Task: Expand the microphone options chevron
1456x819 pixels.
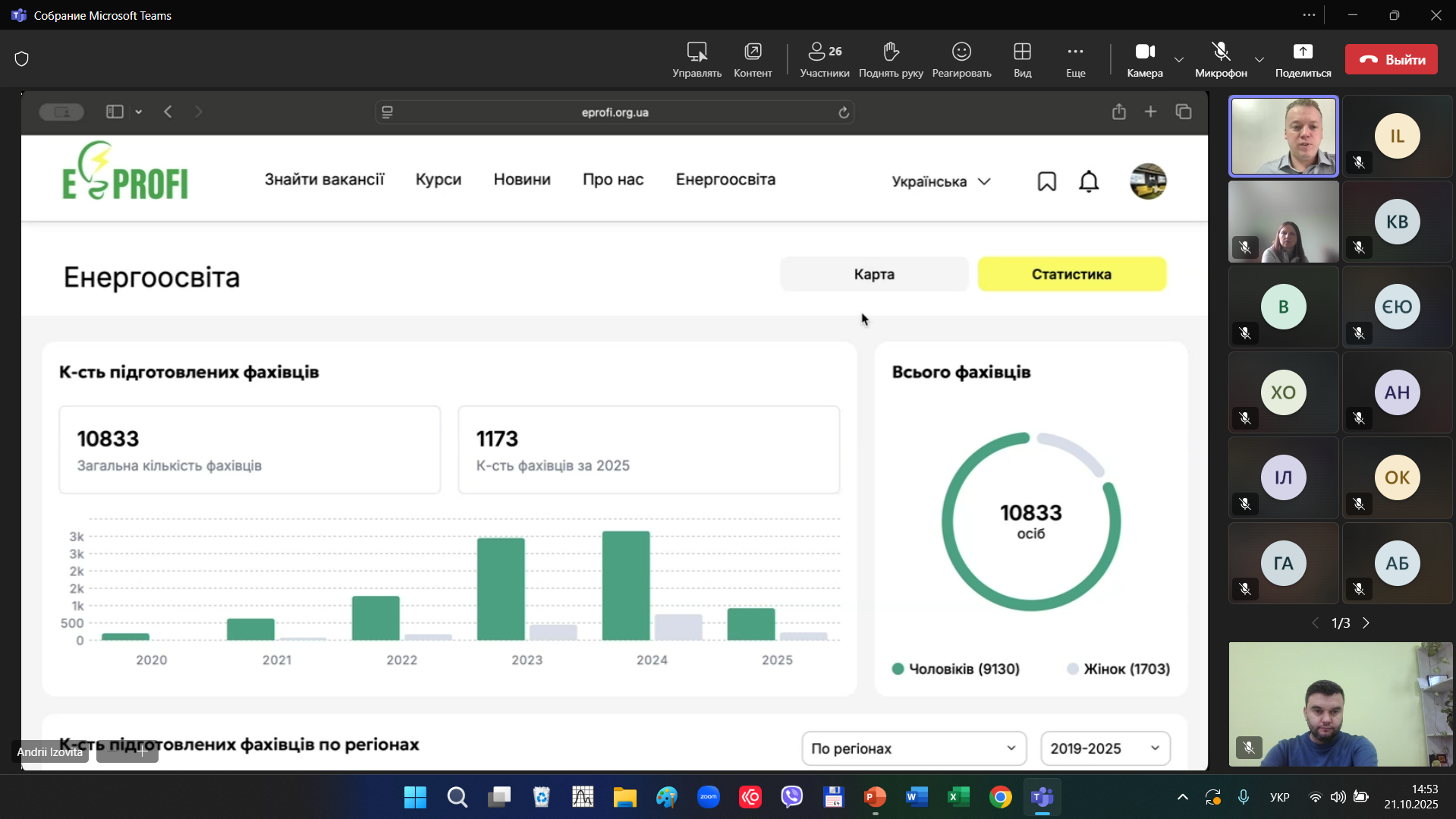Action: click(x=1259, y=59)
